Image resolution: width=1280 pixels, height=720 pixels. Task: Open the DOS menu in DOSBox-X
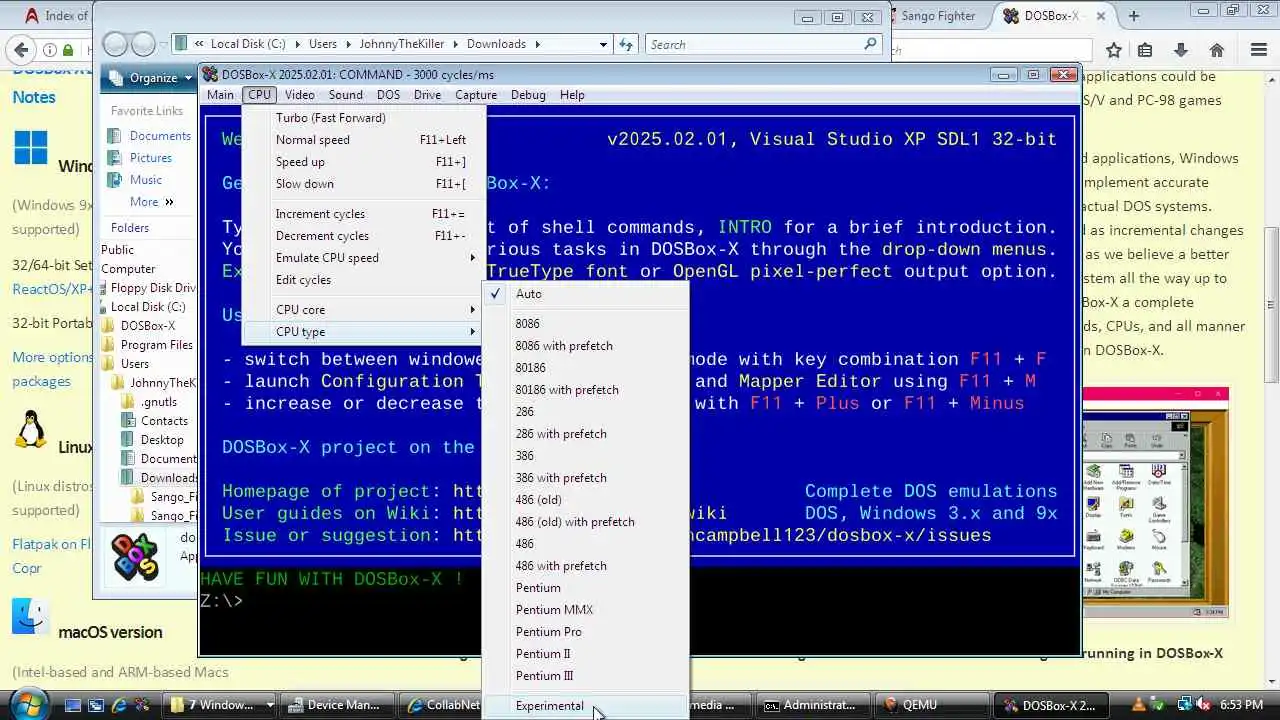(388, 95)
